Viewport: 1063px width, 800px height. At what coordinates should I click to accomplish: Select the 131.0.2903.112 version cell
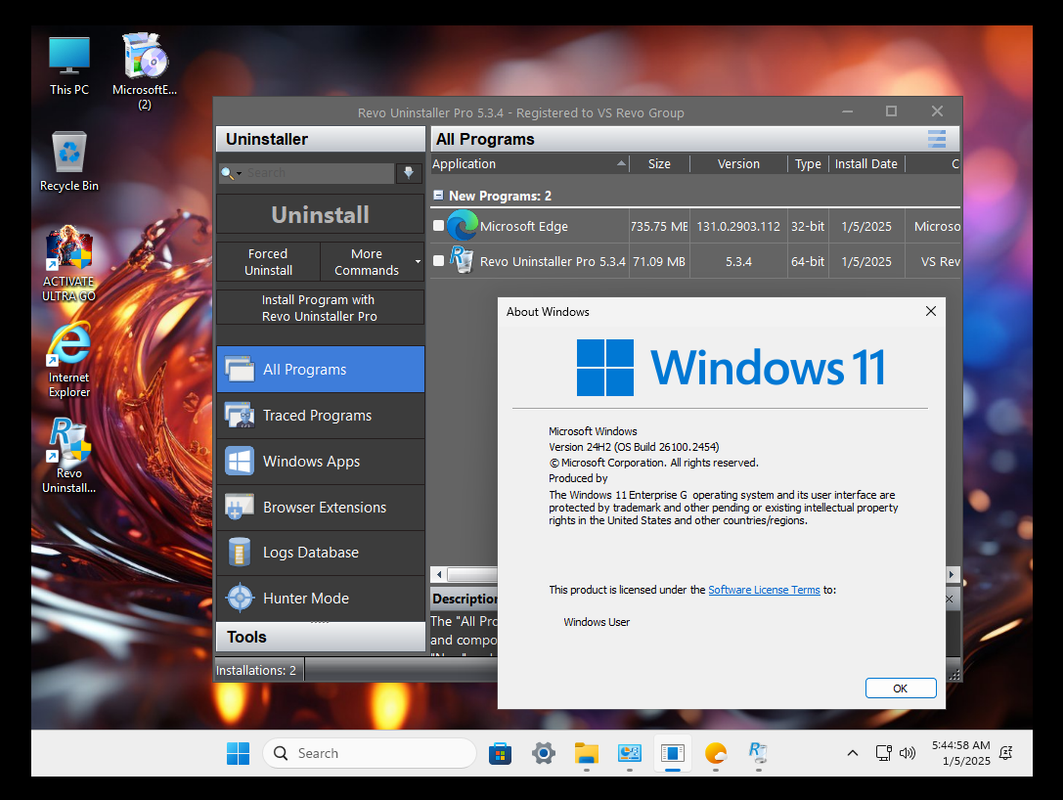coord(739,226)
